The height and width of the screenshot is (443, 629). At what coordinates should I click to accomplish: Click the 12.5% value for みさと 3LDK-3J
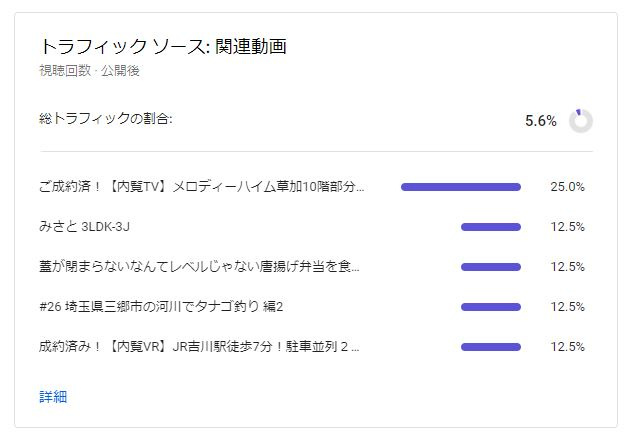point(567,227)
